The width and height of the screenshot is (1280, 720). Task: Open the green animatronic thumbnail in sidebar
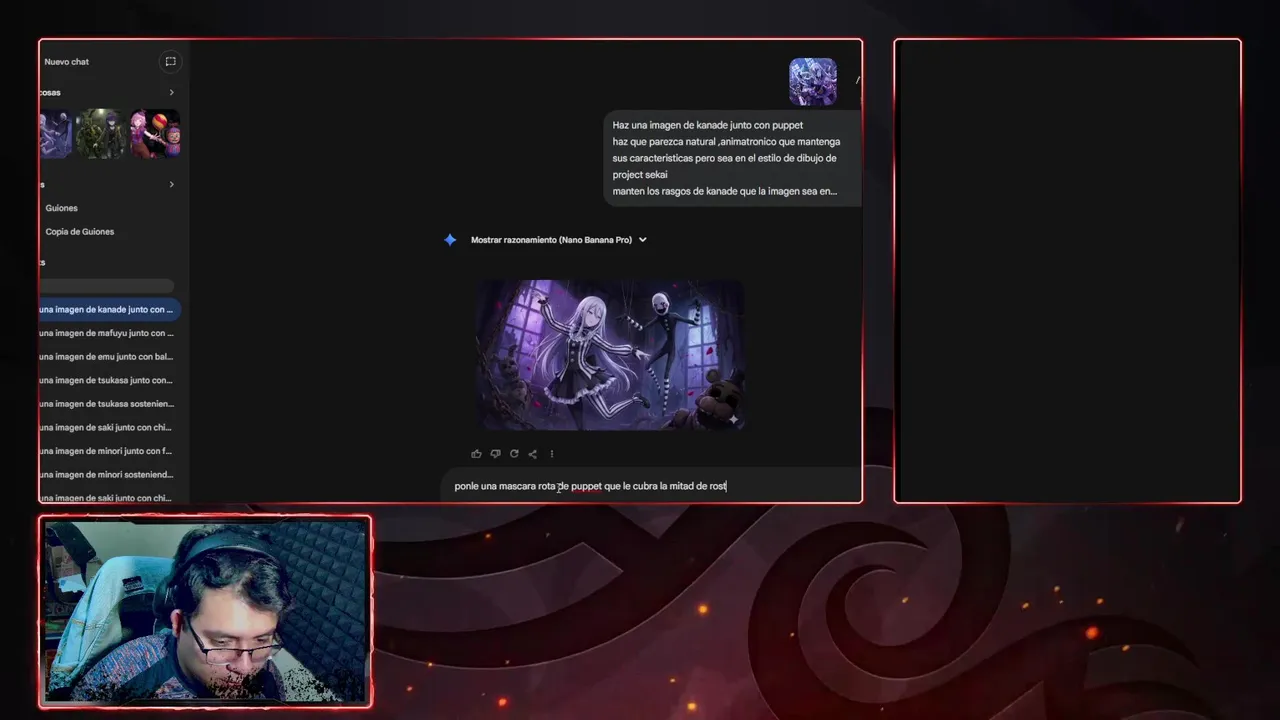(x=100, y=134)
